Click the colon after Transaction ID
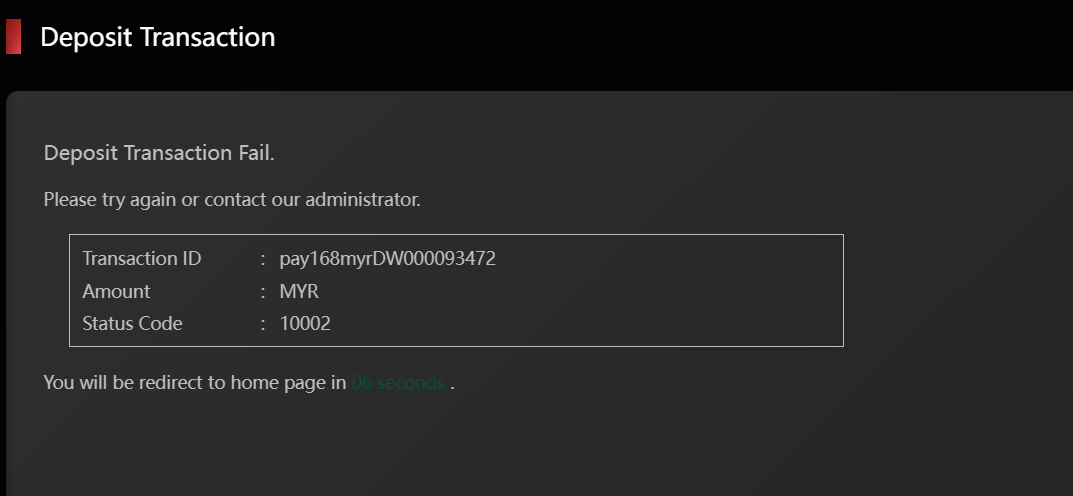The width and height of the screenshot is (1073, 496). pos(262,259)
